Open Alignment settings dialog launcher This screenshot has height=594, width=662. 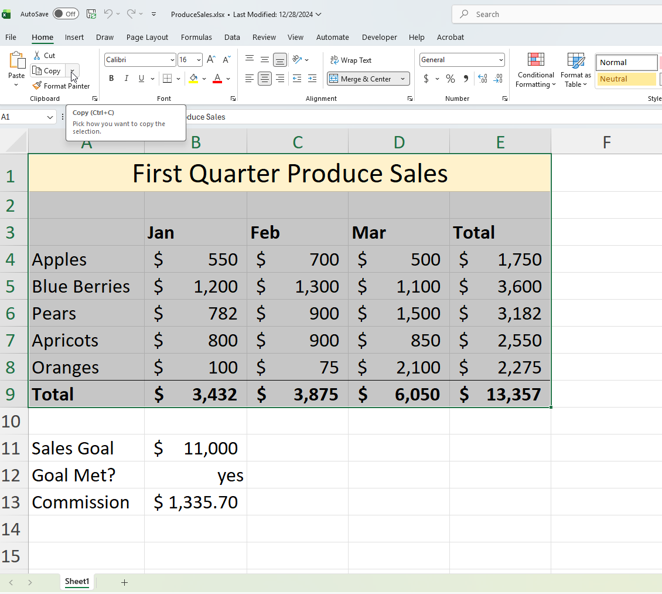[410, 98]
